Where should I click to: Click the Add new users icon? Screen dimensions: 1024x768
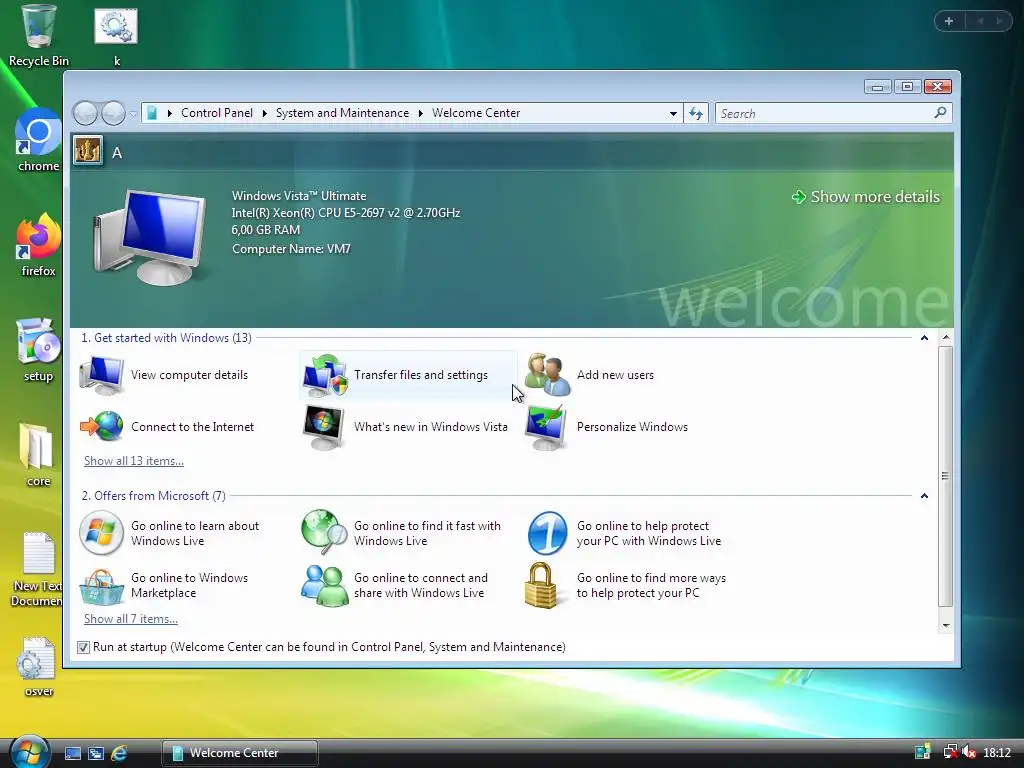click(547, 375)
